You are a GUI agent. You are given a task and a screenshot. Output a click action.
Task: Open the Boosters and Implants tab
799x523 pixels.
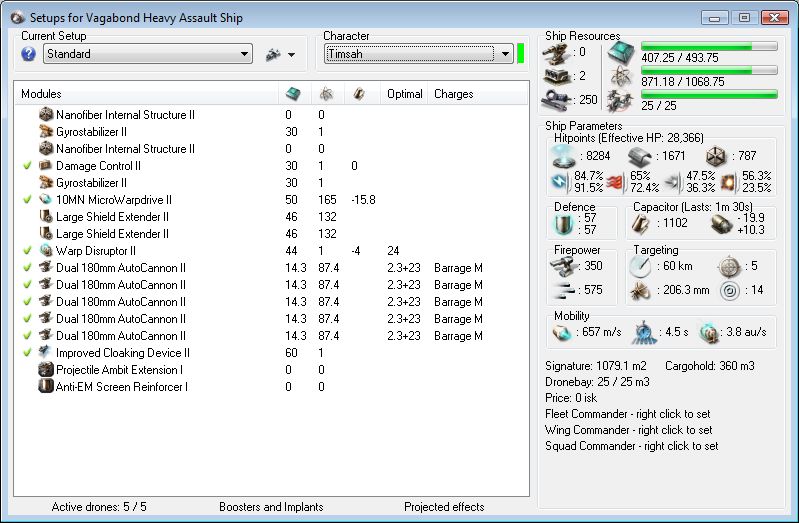tap(271, 507)
